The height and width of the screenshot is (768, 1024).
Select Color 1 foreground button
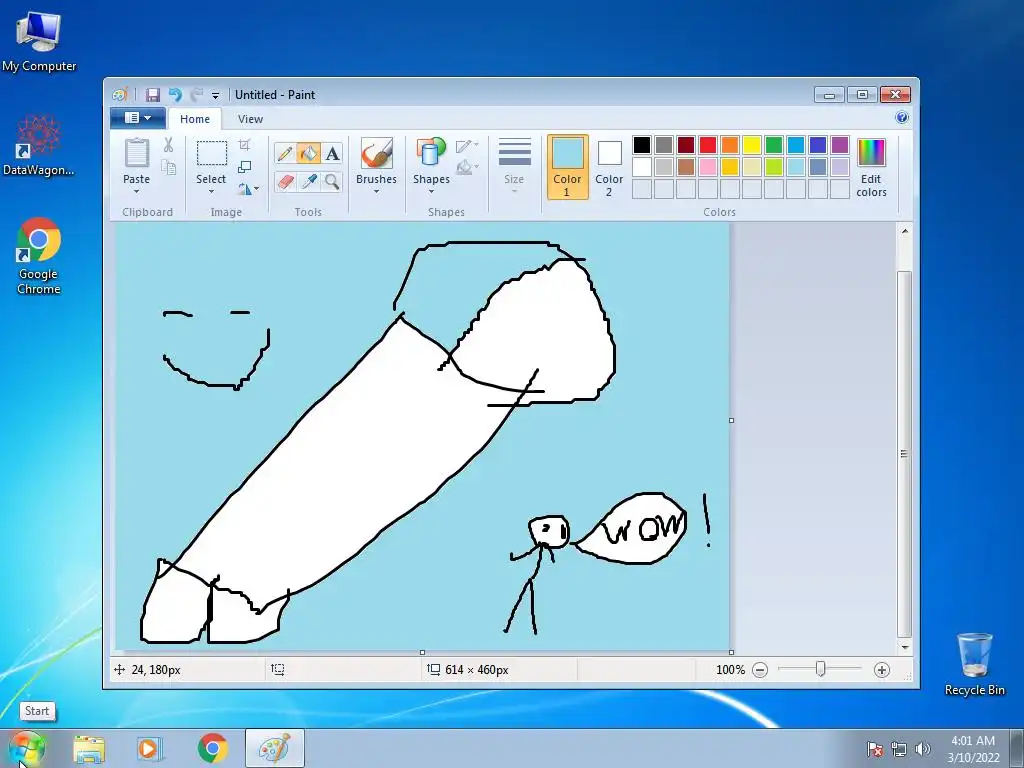(567, 167)
